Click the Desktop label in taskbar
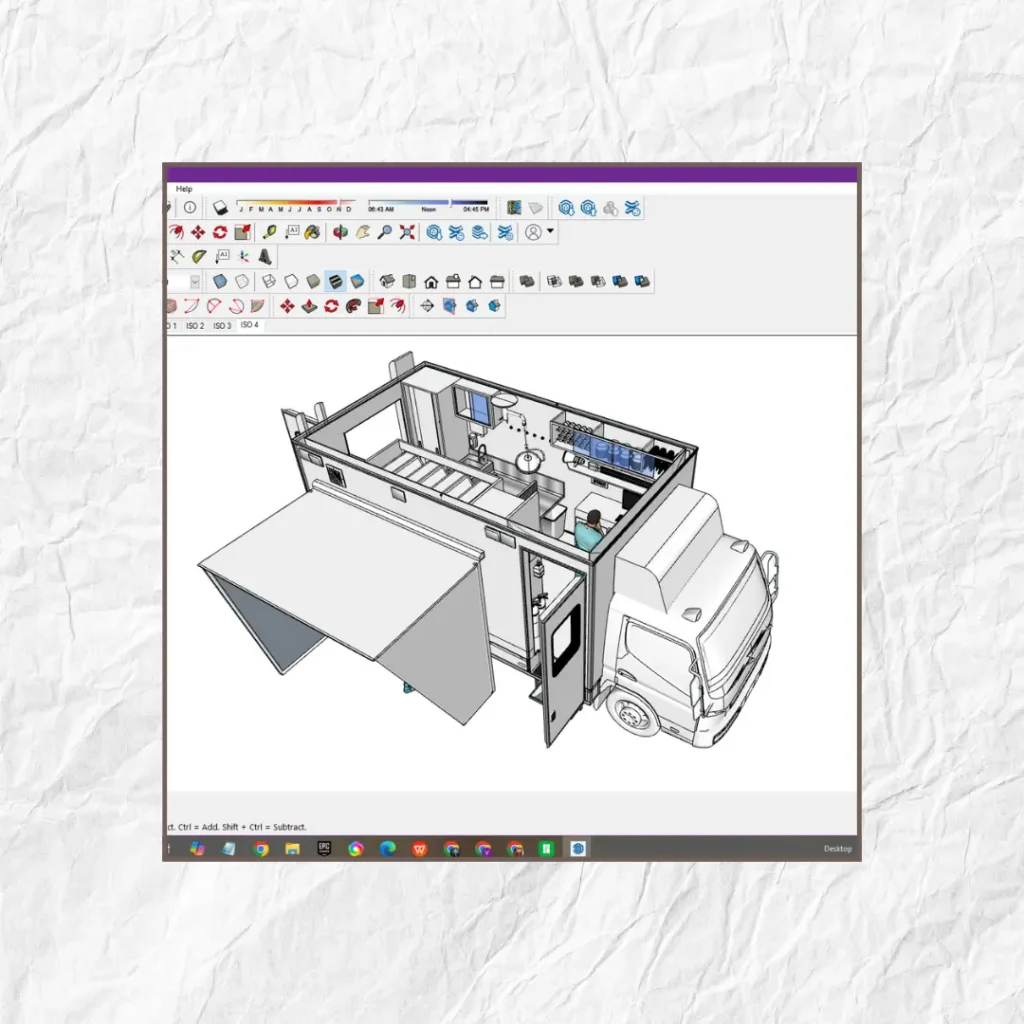Image resolution: width=1024 pixels, height=1024 pixels. click(x=837, y=849)
